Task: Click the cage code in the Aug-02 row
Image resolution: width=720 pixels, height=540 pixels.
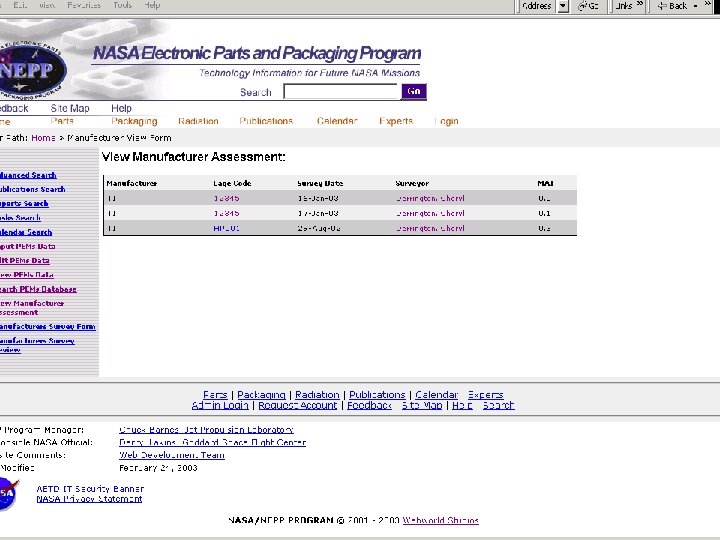Action: (226, 228)
